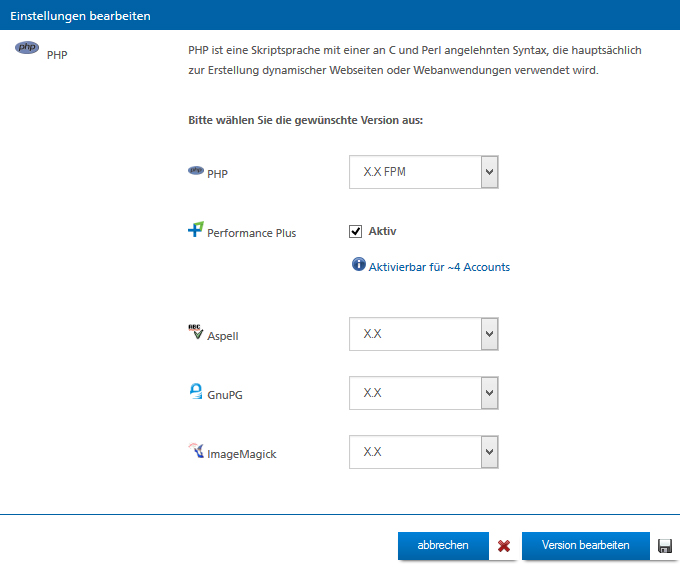Open the Aktivierbar für ~4 Accounts link
The width and height of the screenshot is (680, 568).
(439, 267)
